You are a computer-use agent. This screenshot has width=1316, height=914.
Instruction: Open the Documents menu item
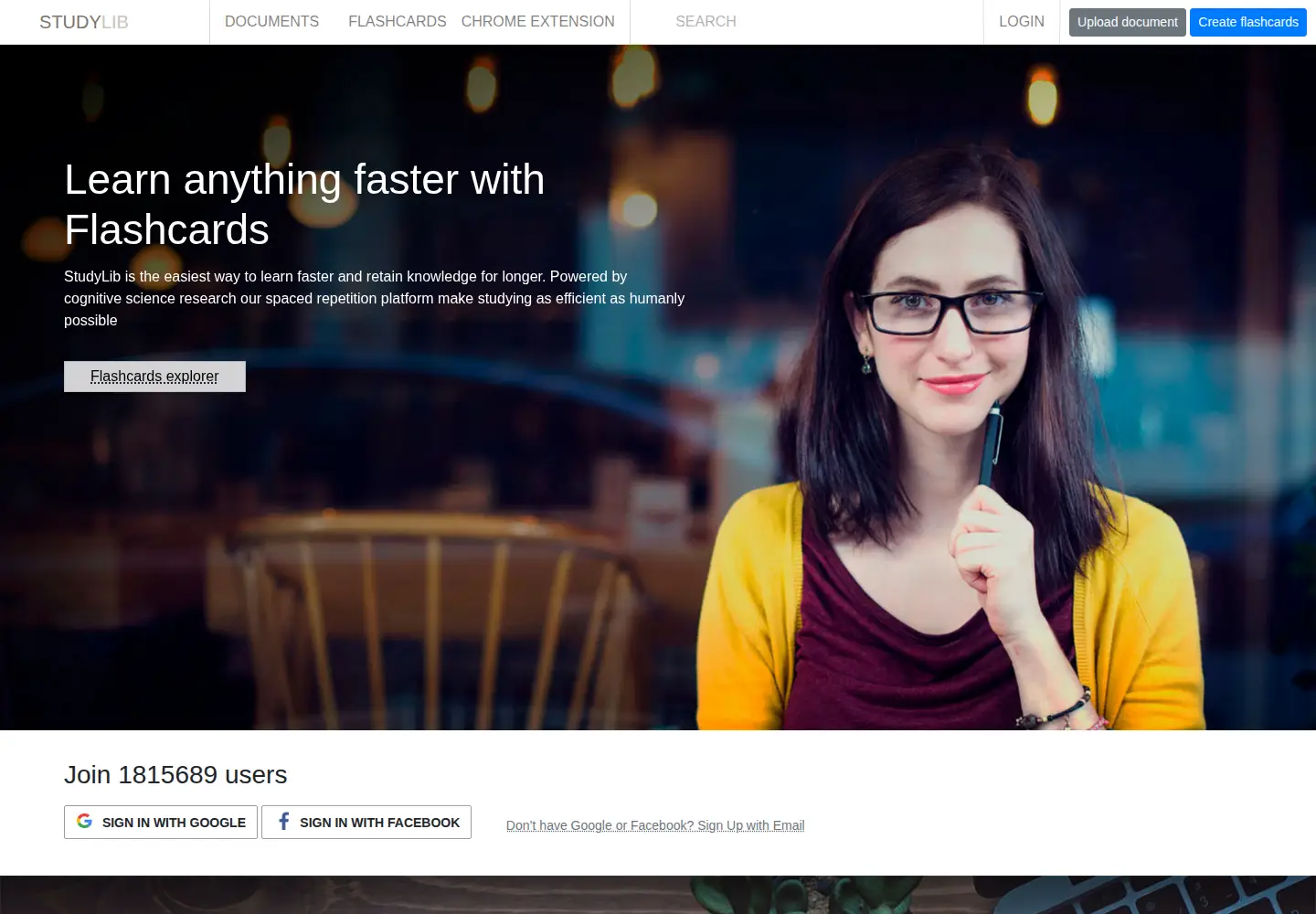point(271,21)
